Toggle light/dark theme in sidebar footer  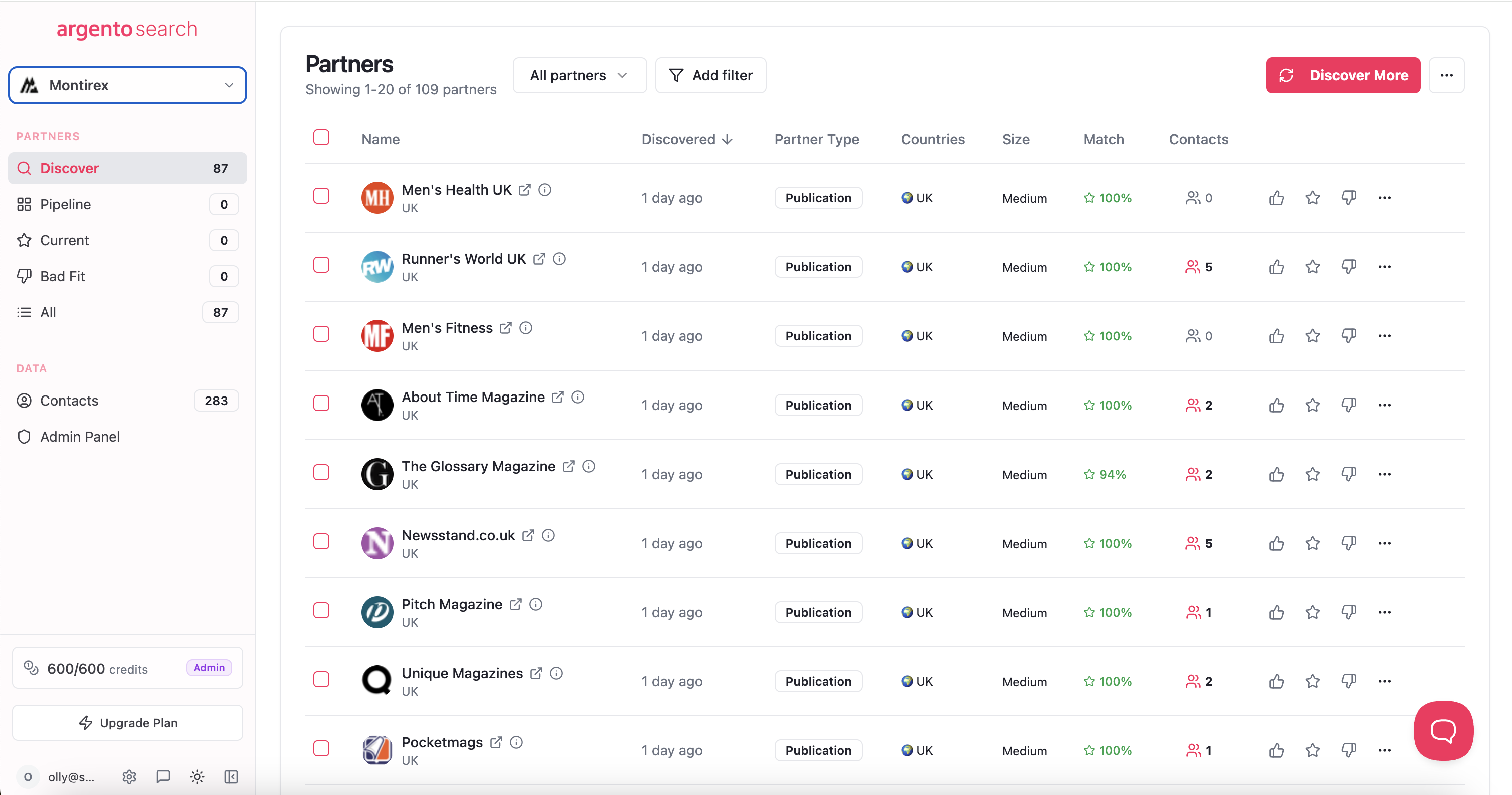197,777
